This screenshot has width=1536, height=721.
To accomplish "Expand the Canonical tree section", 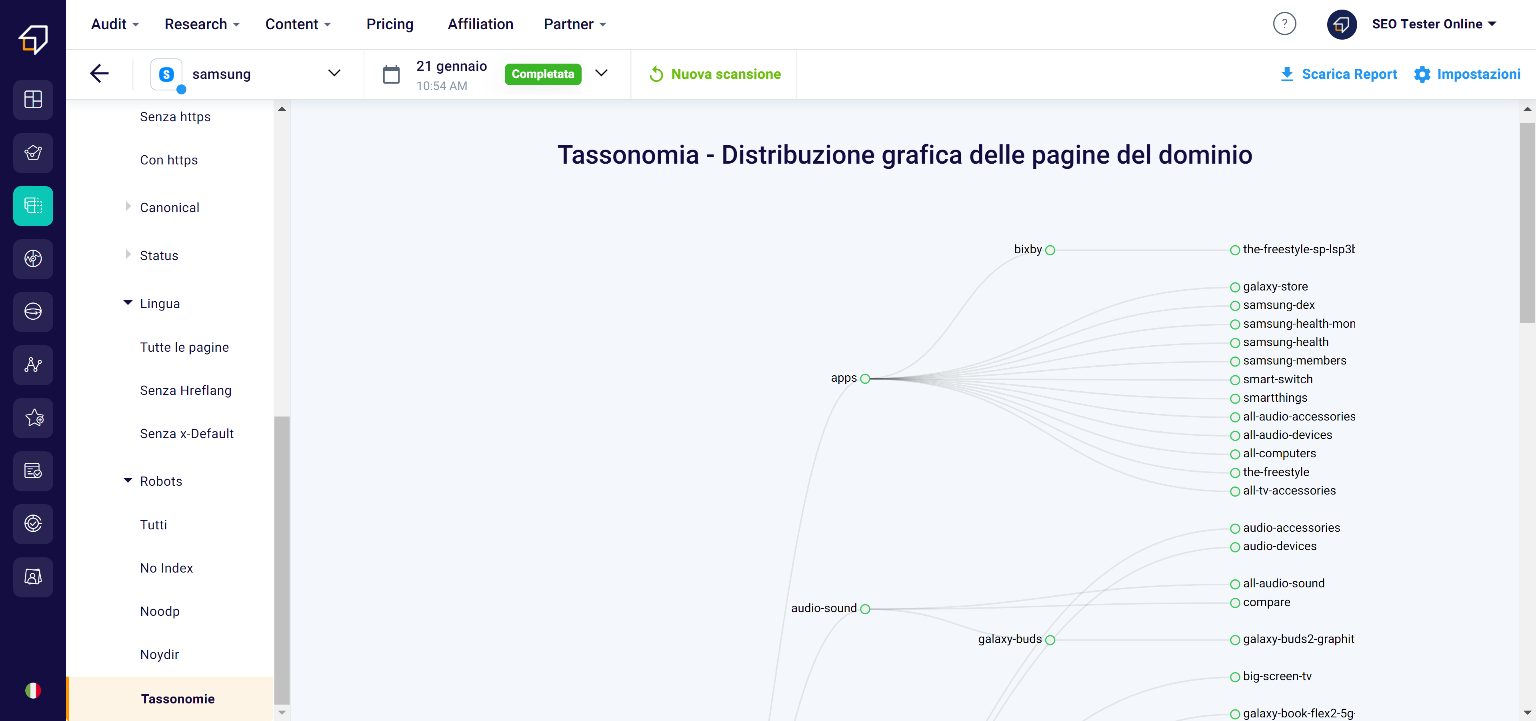I will click(x=128, y=207).
